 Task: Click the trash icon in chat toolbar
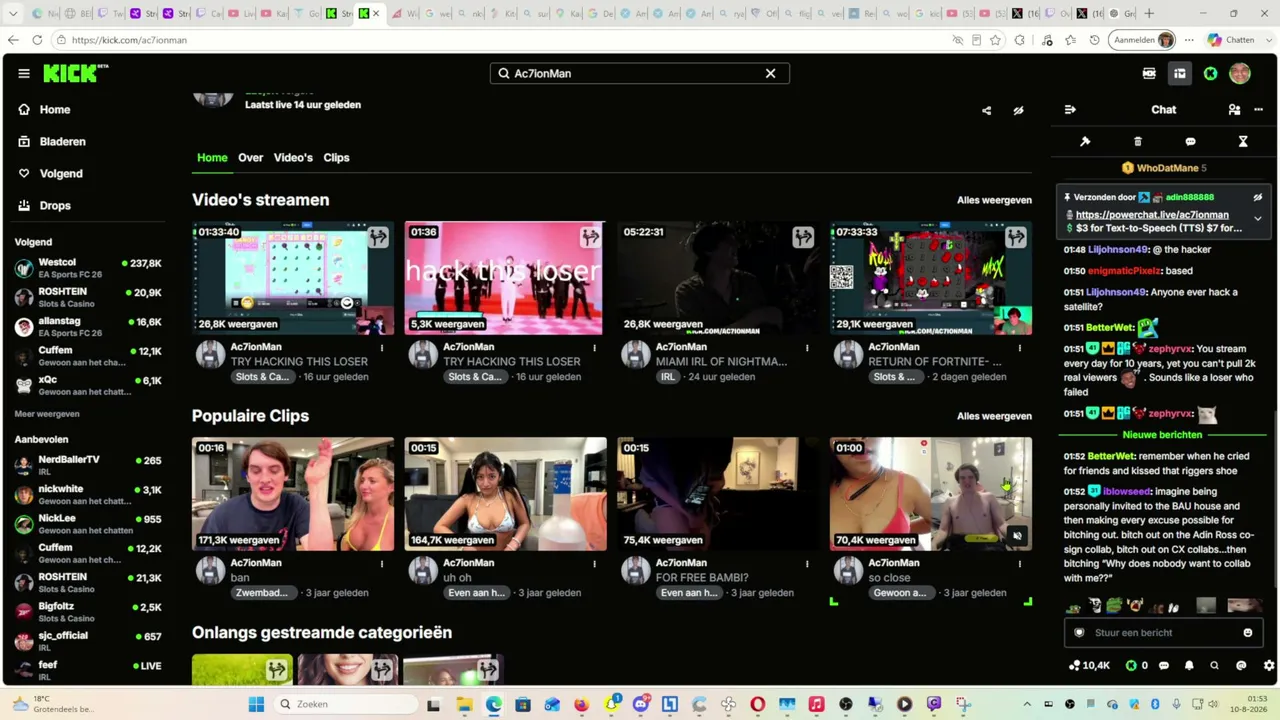click(x=1138, y=142)
